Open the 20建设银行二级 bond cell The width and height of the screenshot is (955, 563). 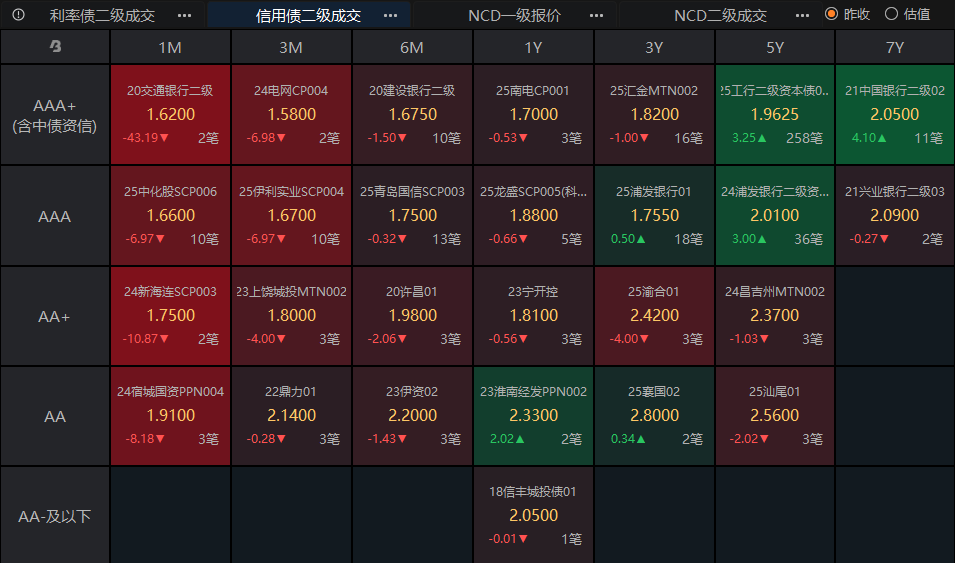click(x=412, y=115)
